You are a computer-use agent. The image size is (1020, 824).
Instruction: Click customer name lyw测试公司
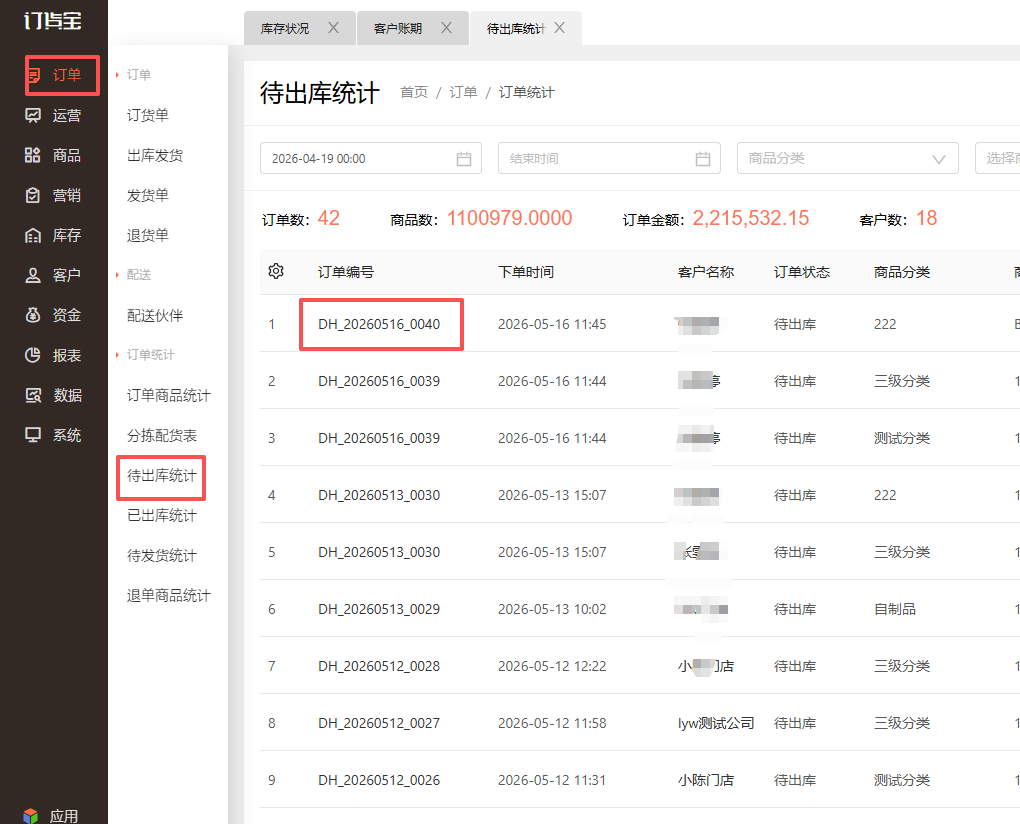(x=716, y=723)
